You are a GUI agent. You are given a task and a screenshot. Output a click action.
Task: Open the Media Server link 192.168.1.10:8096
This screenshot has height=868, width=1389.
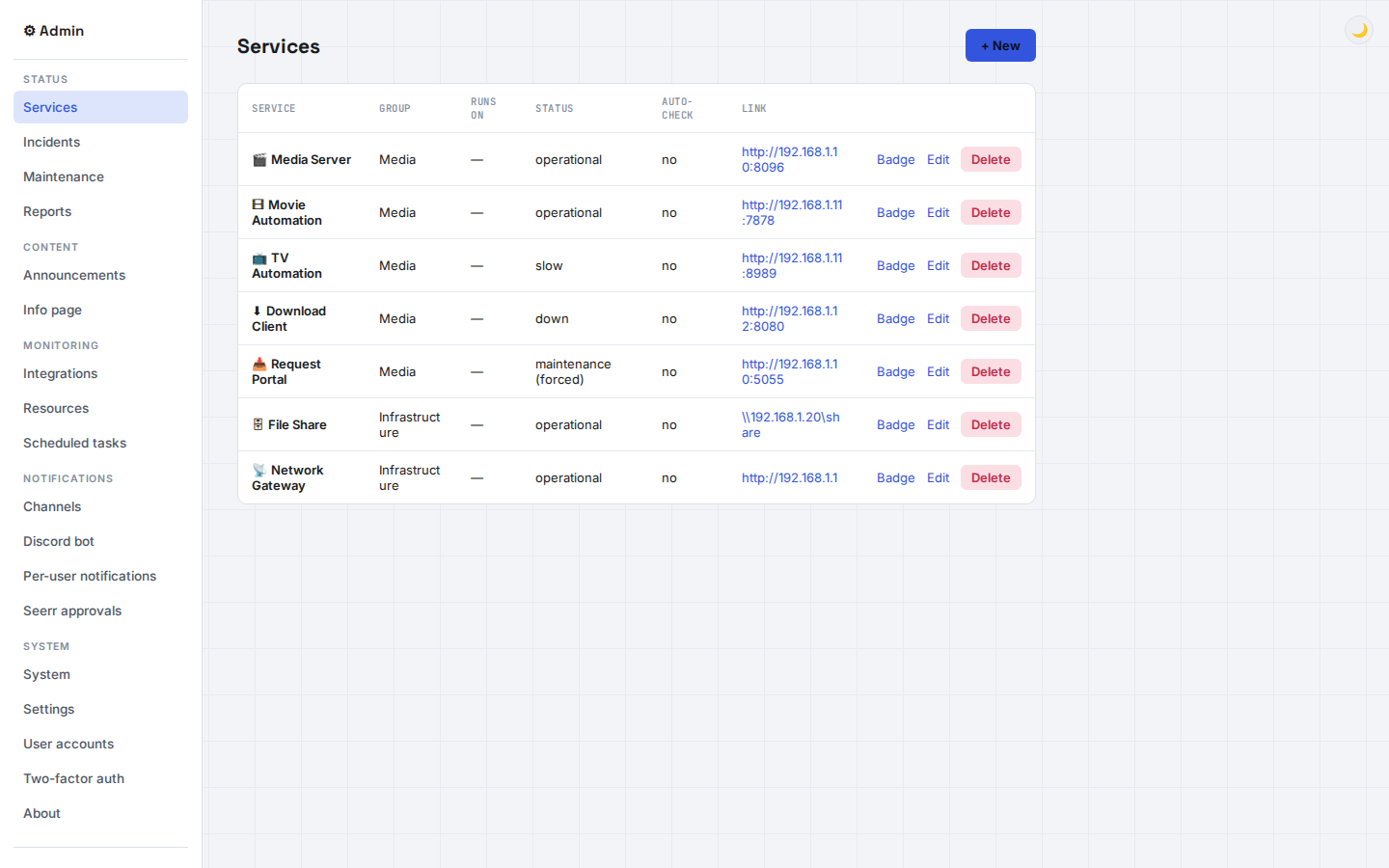(x=790, y=160)
